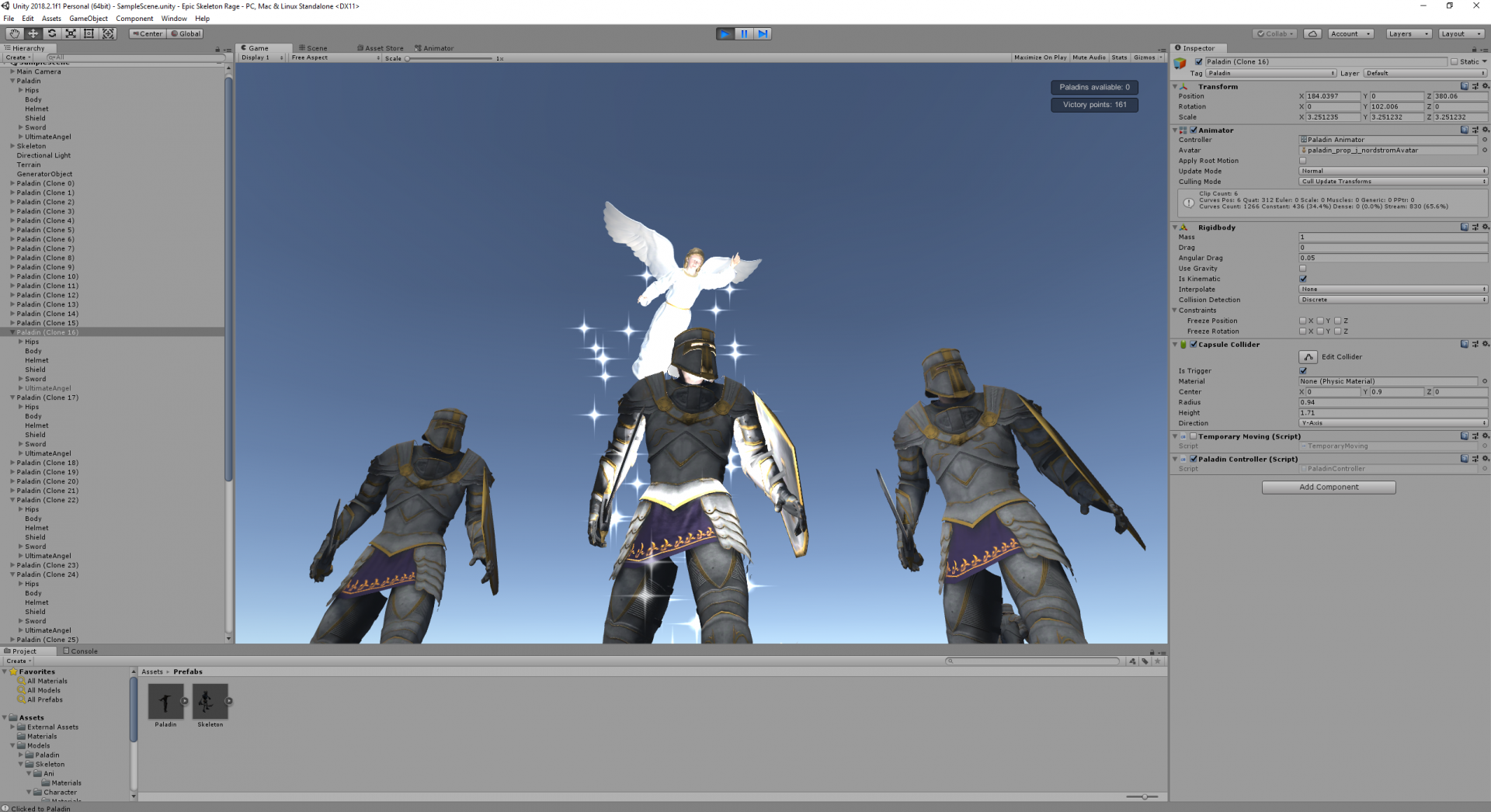Viewport: 1491px width, 812px height.
Task: Select the Scale tool
Action: 71,33
